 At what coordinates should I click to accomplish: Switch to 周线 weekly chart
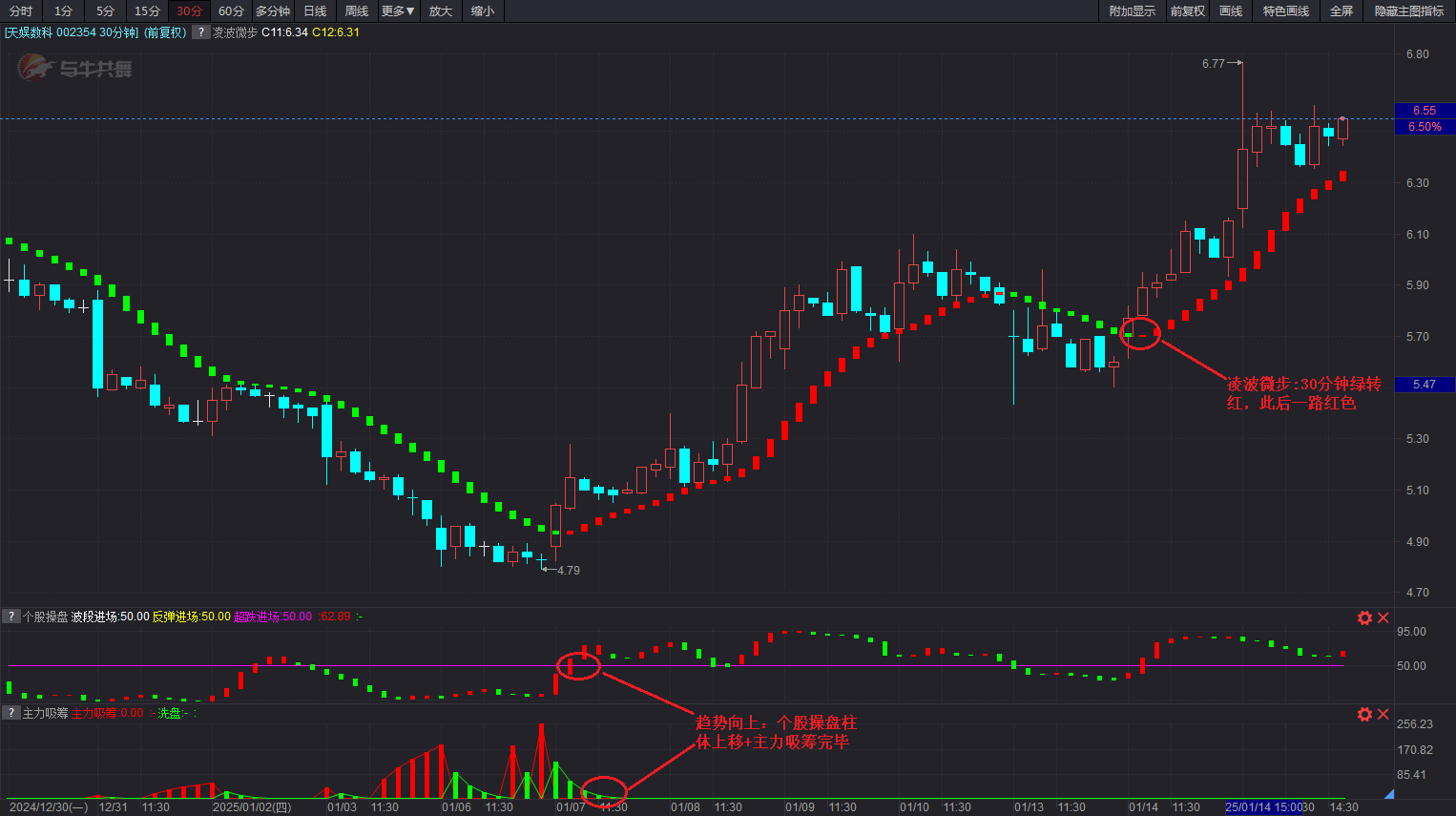pyautogui.click(x=357, y=11)
